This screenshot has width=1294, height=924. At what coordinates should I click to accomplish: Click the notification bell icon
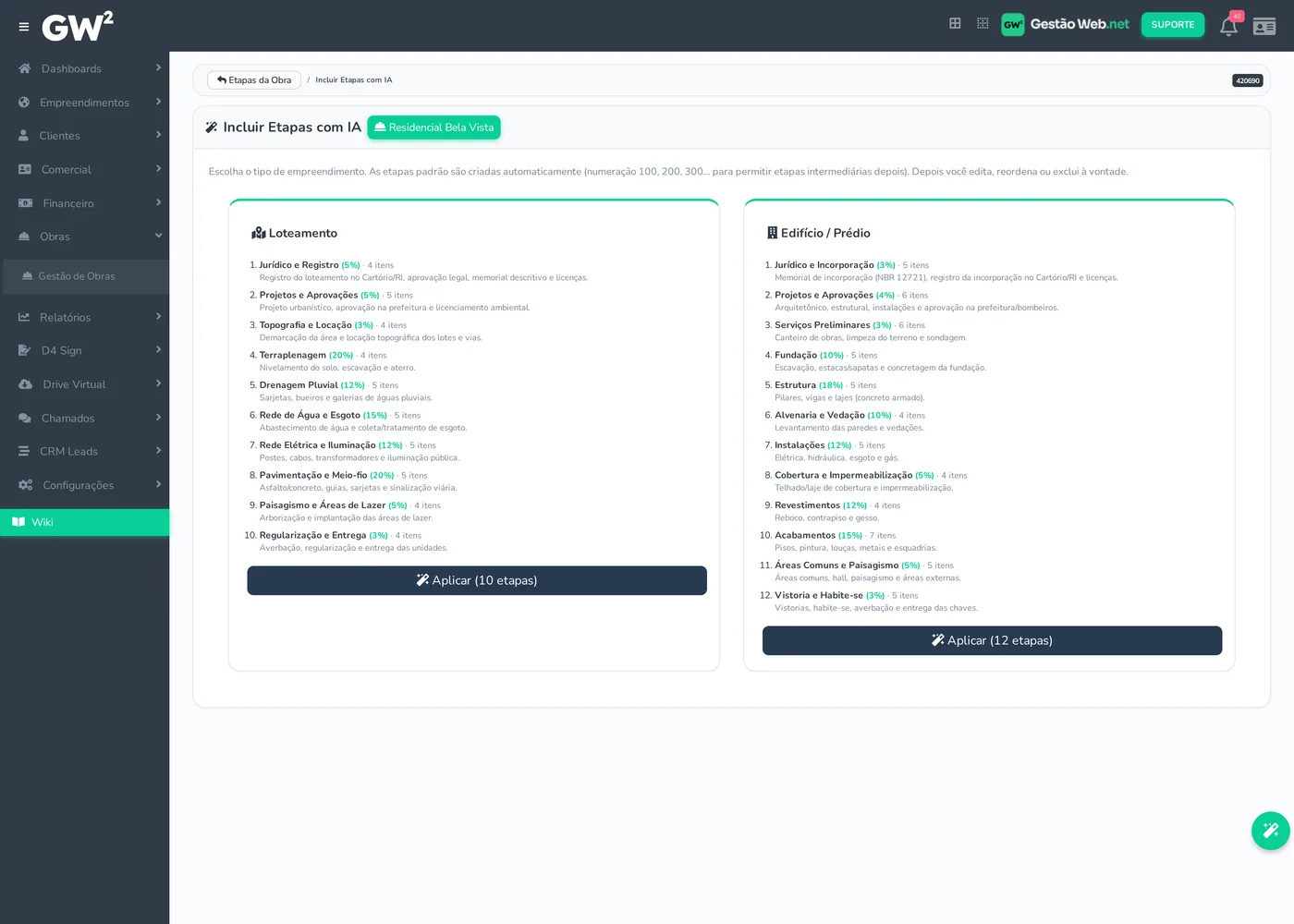click(1228, 26)
